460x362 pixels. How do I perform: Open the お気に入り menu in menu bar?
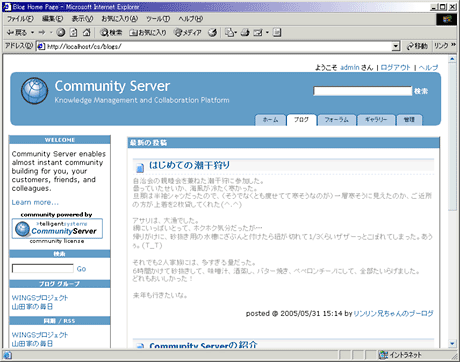pyautogui.click(x=119, y=19)
